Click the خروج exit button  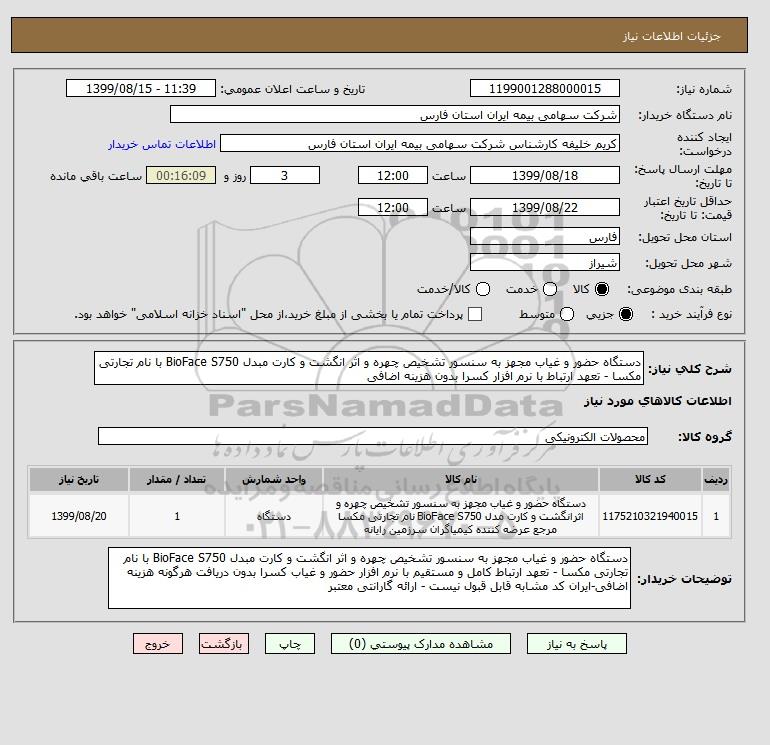tap(158, 644)
